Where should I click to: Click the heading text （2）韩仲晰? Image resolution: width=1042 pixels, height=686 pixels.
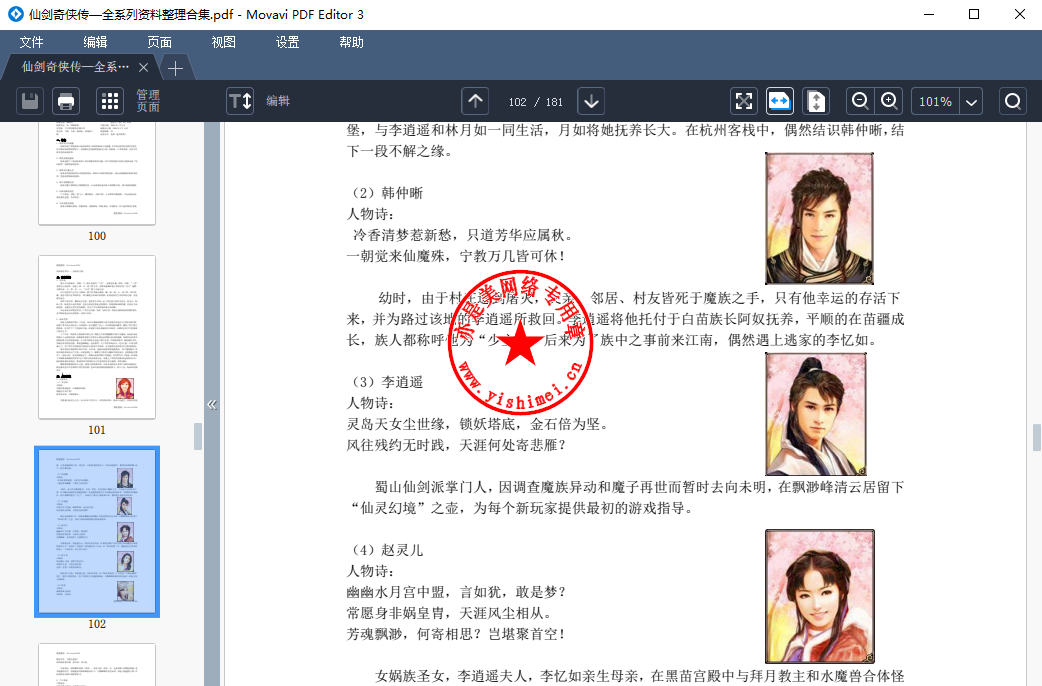(x=387, y=193)
